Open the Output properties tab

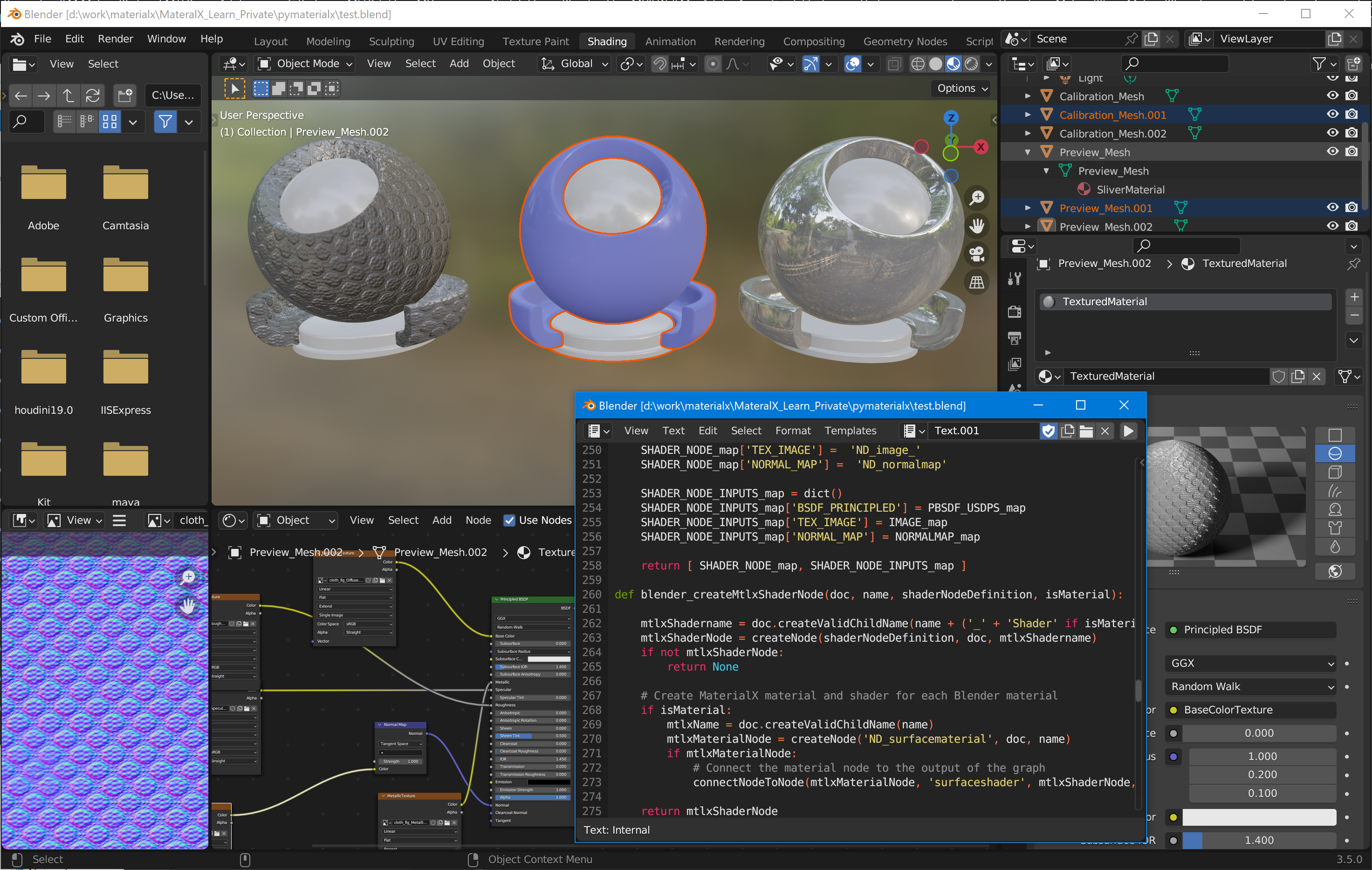click(1014, 338)
